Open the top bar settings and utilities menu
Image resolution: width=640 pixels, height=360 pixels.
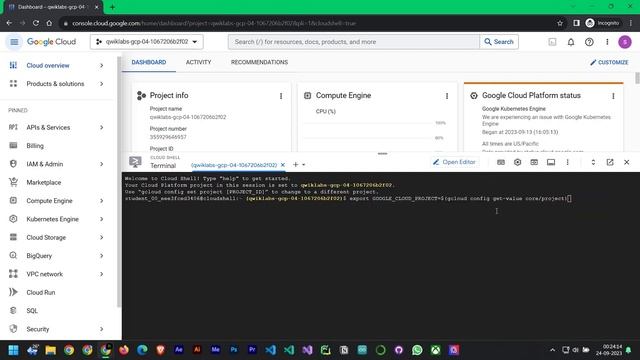tap(607, 42)
